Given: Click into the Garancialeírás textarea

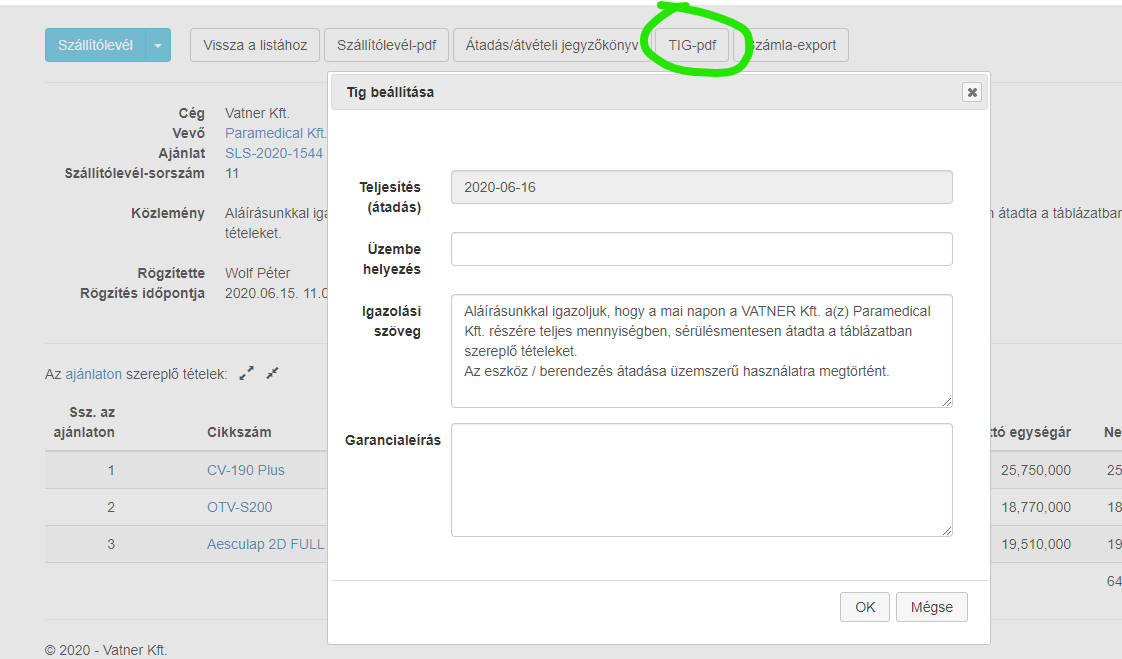Looking at the screenshot, I should tap(701, 480).
